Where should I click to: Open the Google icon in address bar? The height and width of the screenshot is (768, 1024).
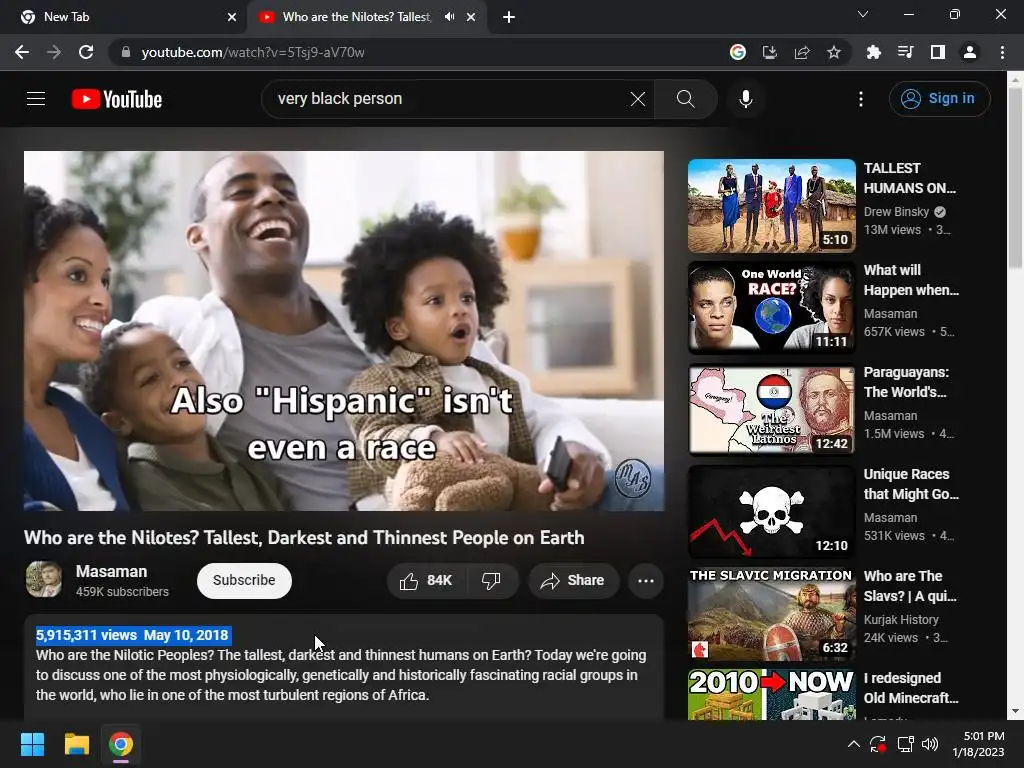coord(738,52)
